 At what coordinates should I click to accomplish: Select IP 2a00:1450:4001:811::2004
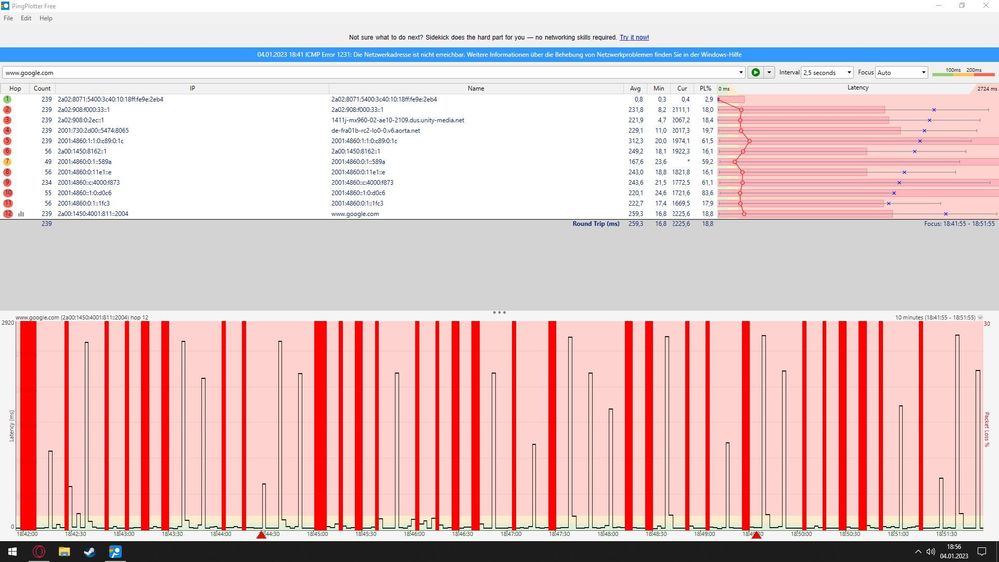[x=93, y=214]
